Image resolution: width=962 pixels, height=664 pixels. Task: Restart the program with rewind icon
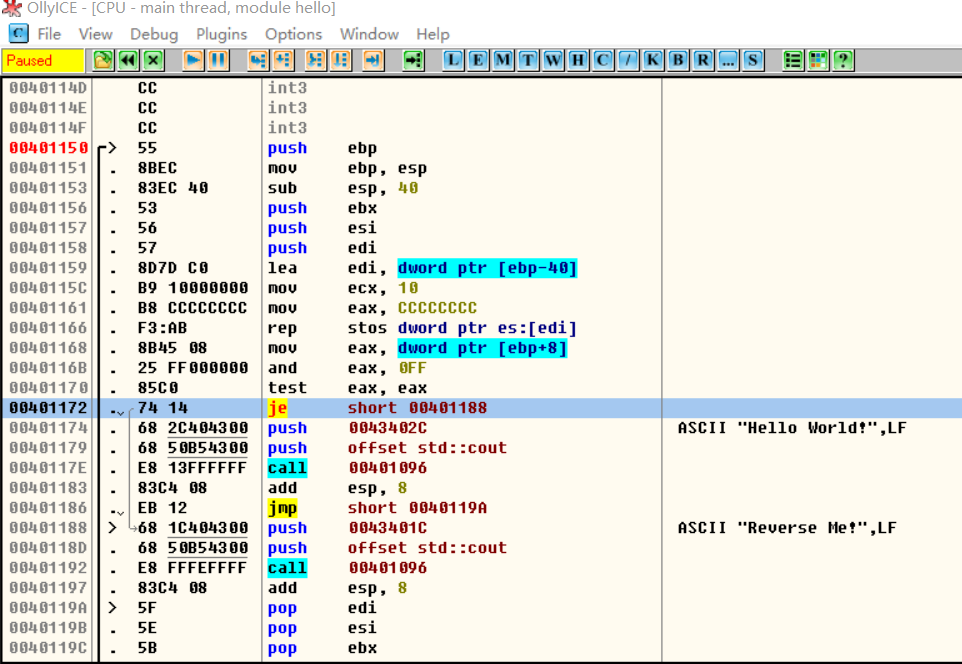coord(128,60)
